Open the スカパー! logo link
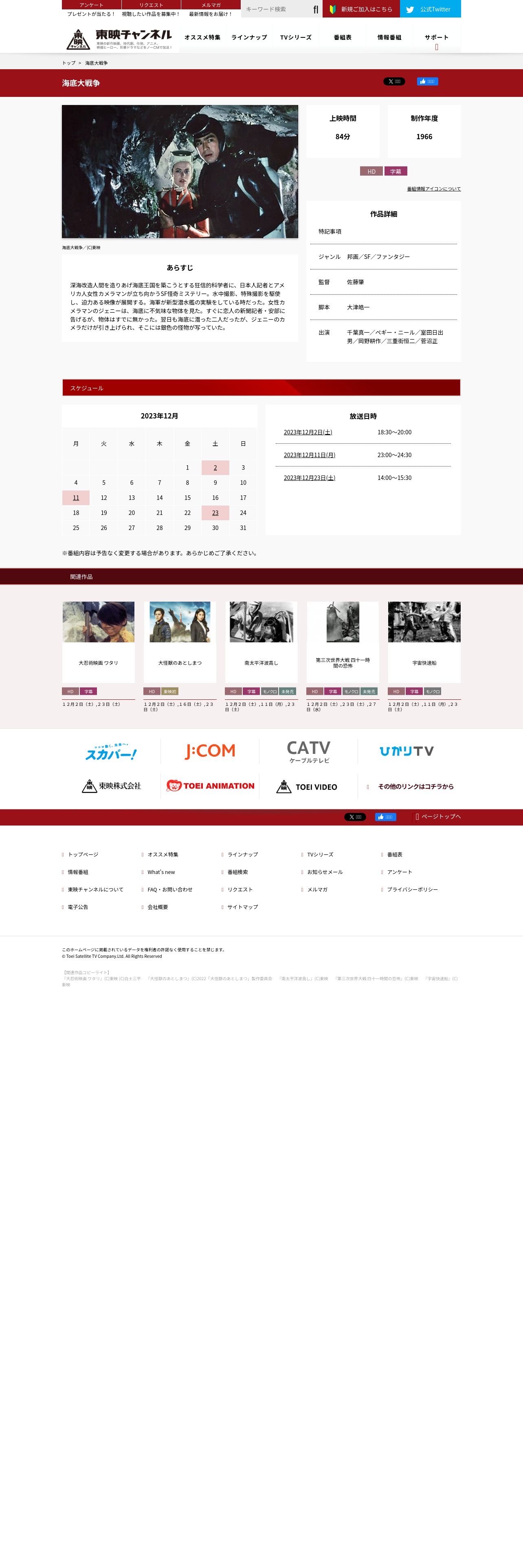Viewport: 523px width, 1568px height. pyautogui.click(x=112, y=751)
